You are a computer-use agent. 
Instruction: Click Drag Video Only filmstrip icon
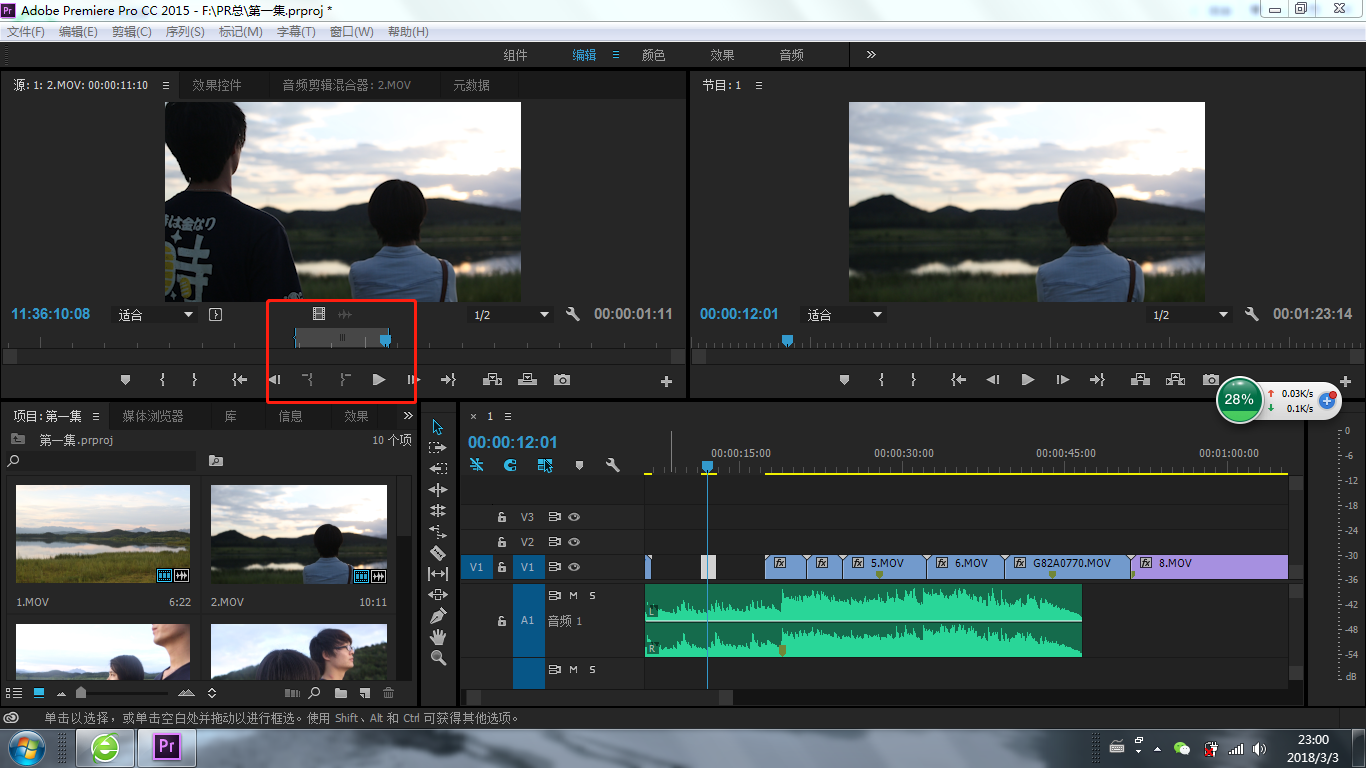tap(319, 314)
